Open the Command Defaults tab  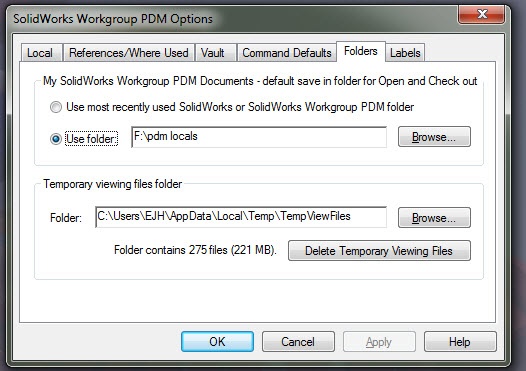(x=287, y=53)
